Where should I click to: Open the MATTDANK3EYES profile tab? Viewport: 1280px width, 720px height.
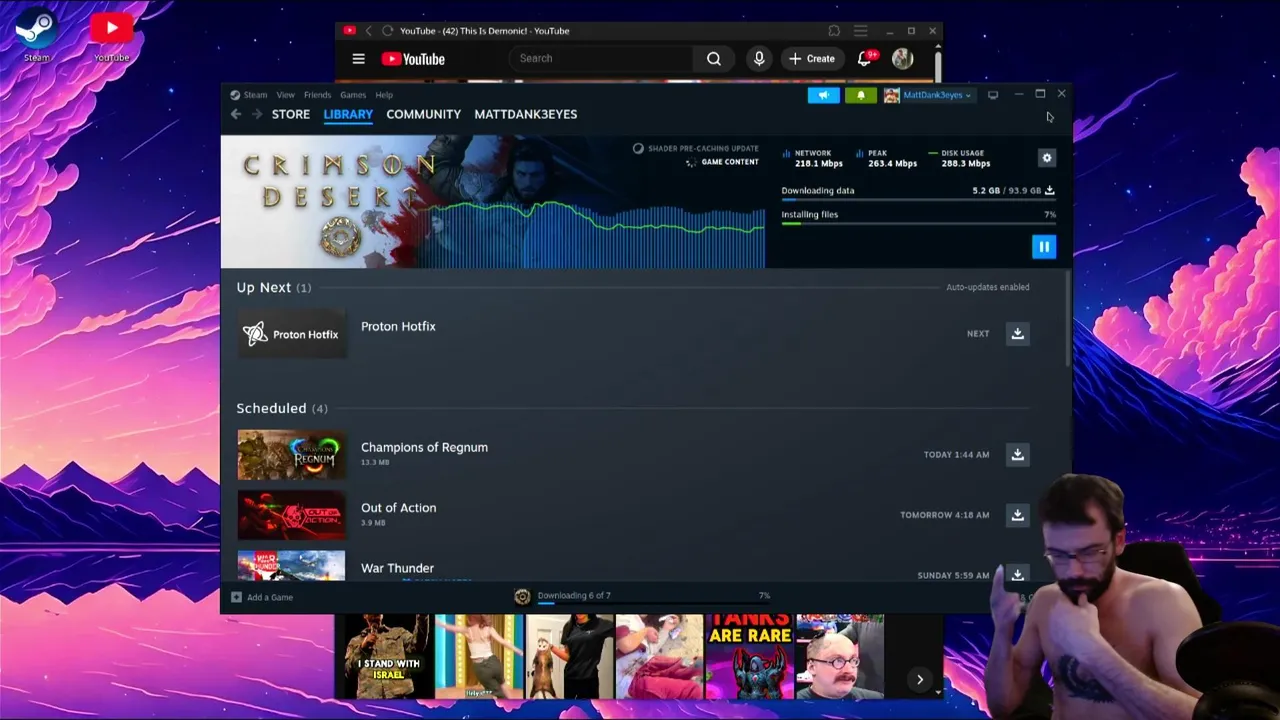(525, 114)
